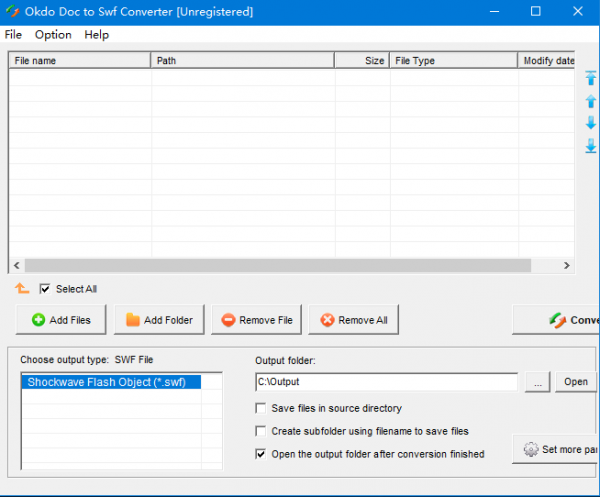
Task: Click the file list scrollbar right arrow
Action: [x=567, y=266]
